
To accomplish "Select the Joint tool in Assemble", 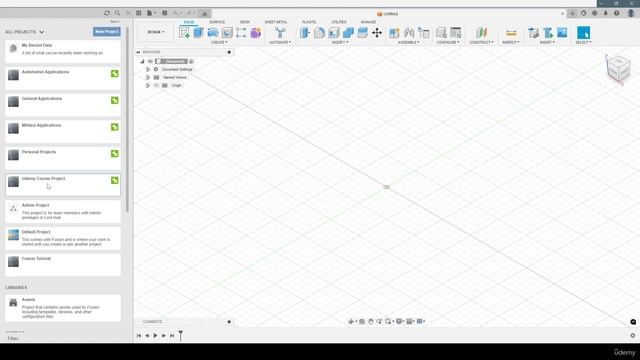I will (x=409, y=33).
